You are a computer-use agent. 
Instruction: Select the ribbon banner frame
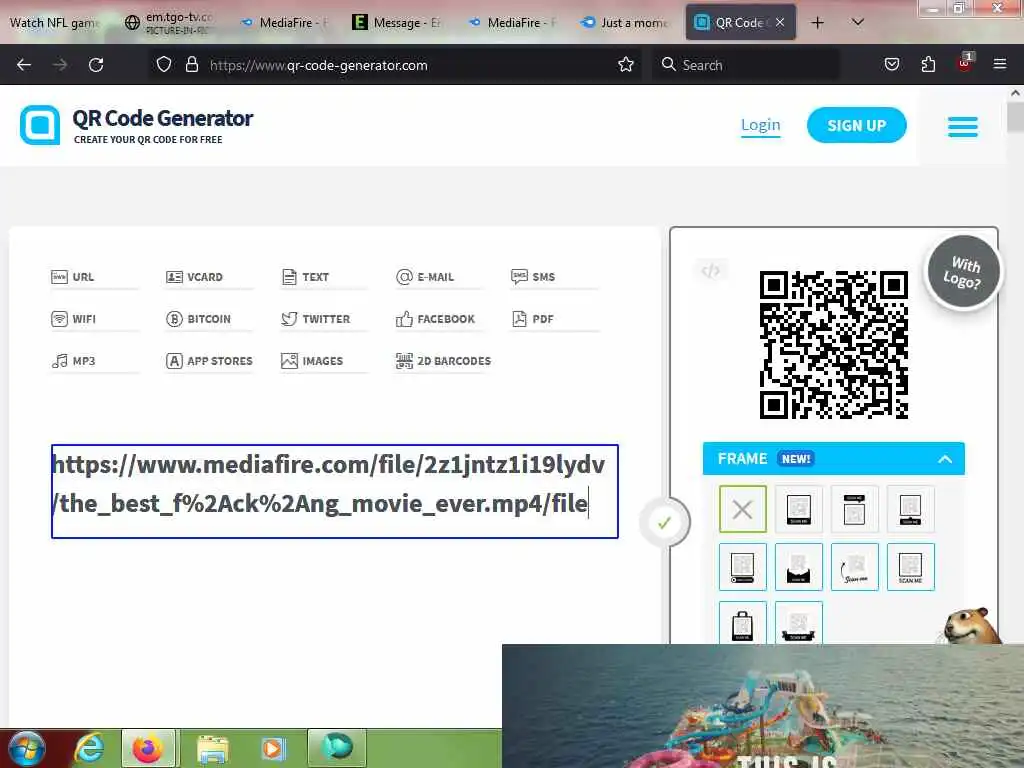click(799, 623)
